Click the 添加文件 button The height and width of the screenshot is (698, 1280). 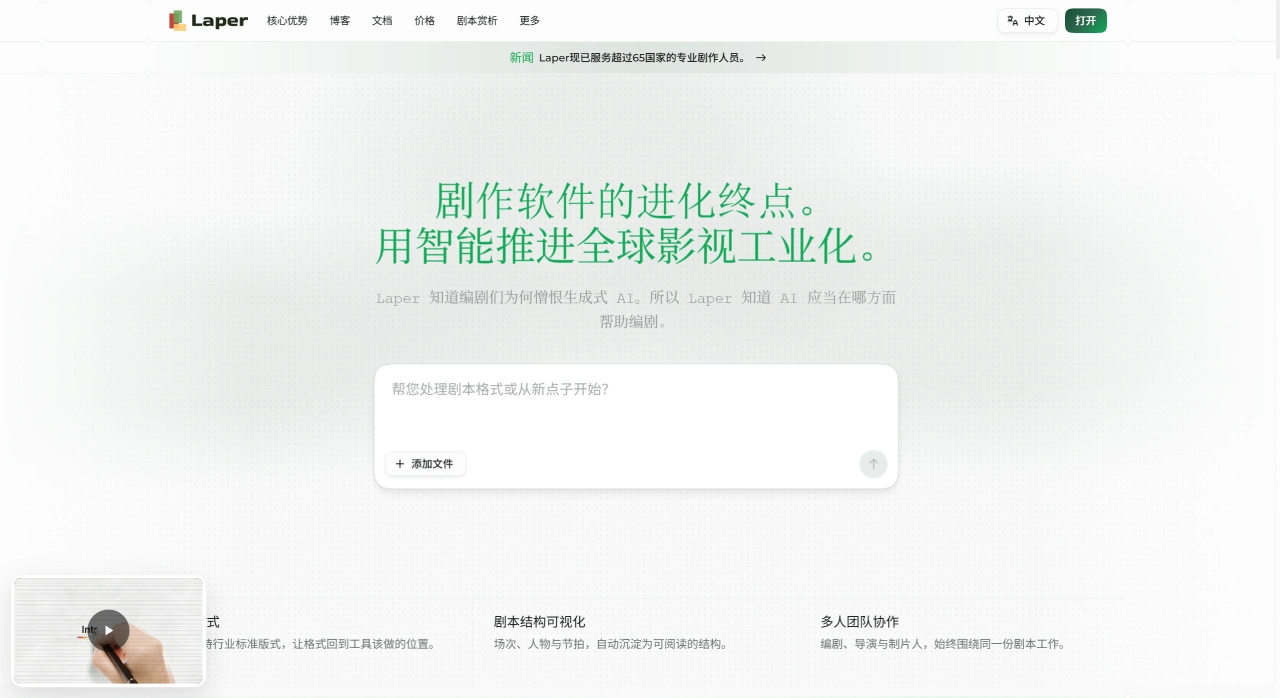click(x=425, y=464)
